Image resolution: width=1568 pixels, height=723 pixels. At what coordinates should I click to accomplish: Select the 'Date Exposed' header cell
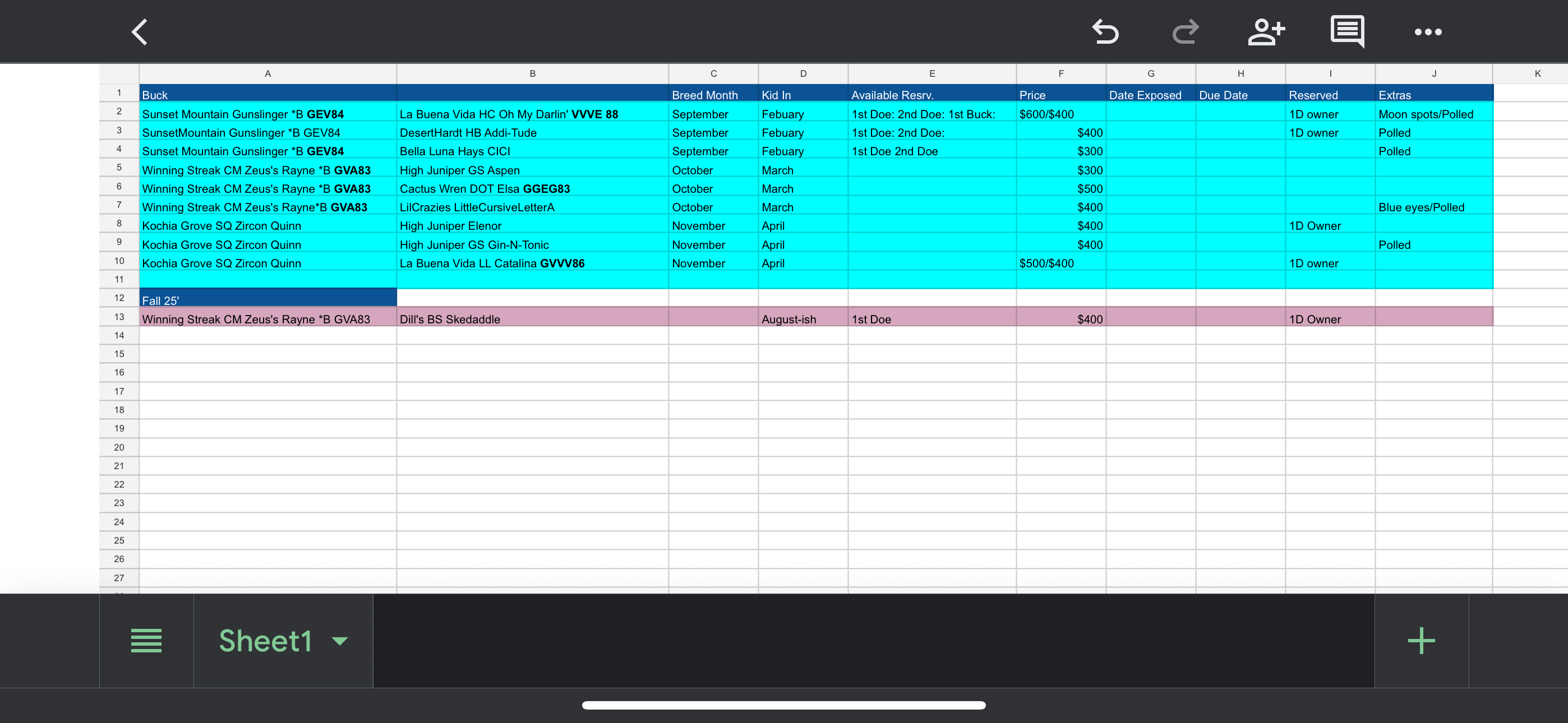click(1150, 93)
